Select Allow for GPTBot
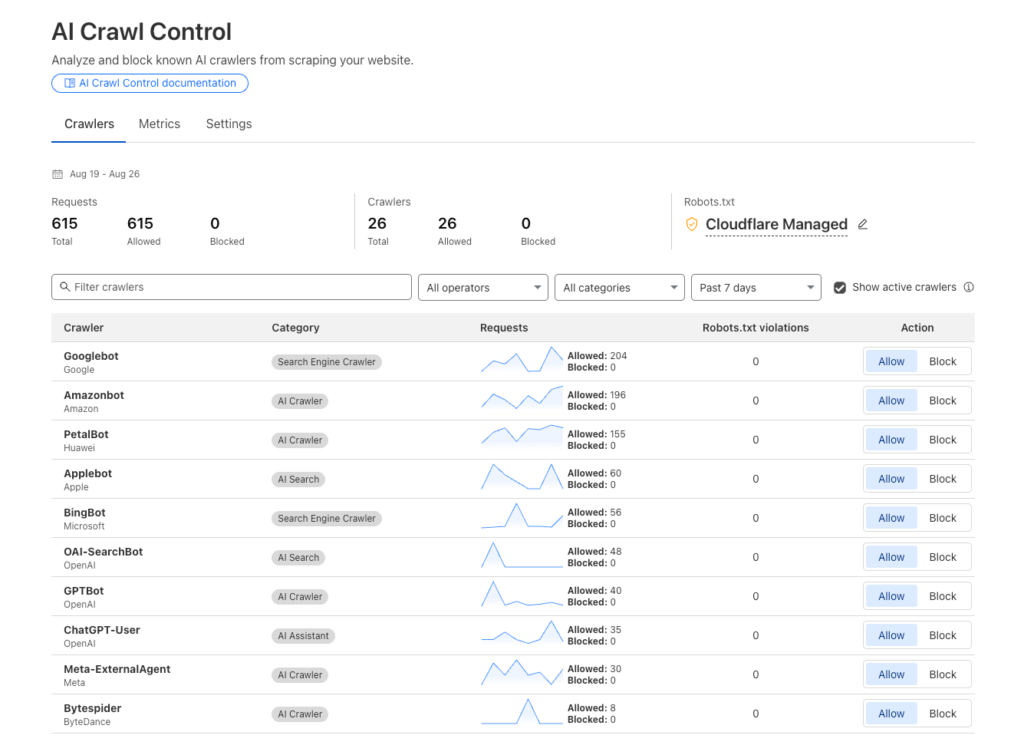Screen dimensions: 1024x755 tap(891, 596)
